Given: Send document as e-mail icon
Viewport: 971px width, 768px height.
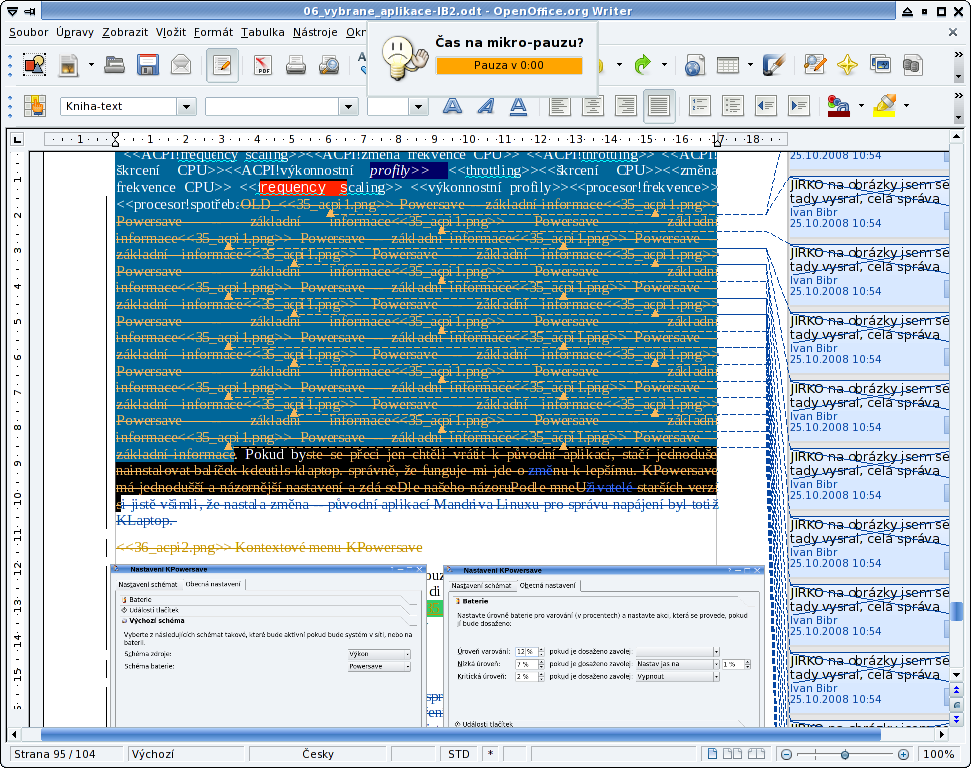Looking at the screenshot, I should [181, 65].
